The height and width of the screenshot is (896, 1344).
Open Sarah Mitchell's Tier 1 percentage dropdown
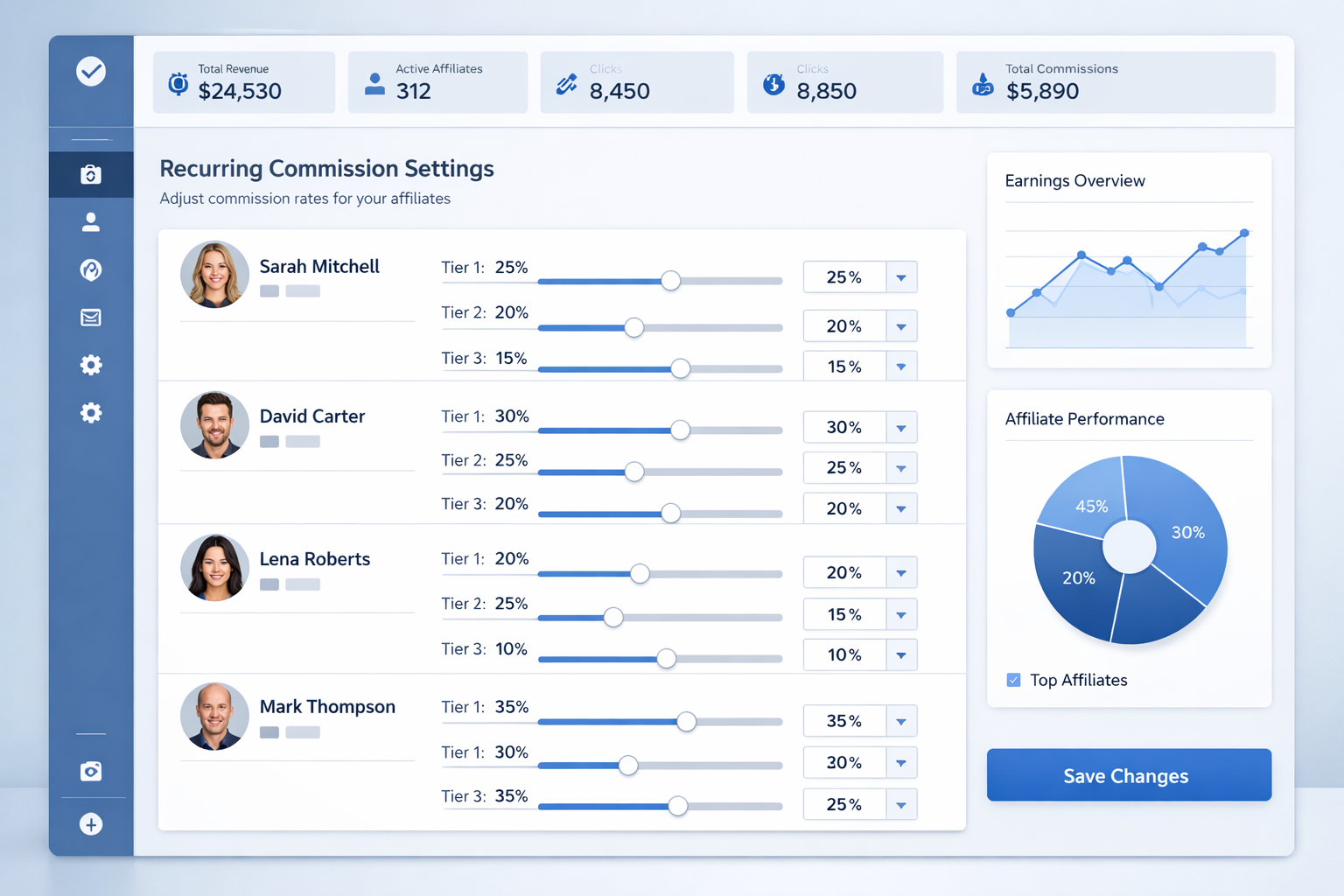pos(901,276)
